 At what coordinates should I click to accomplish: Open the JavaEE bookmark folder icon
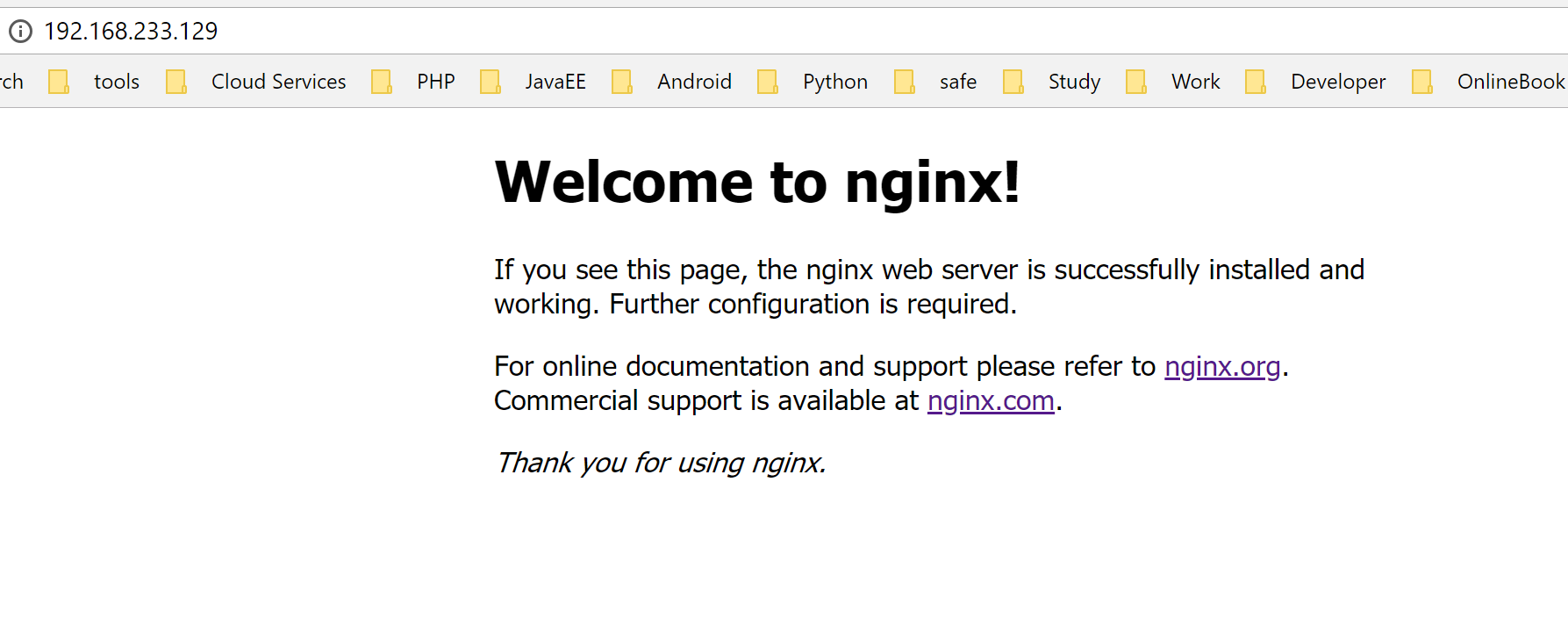coord(490,82)
